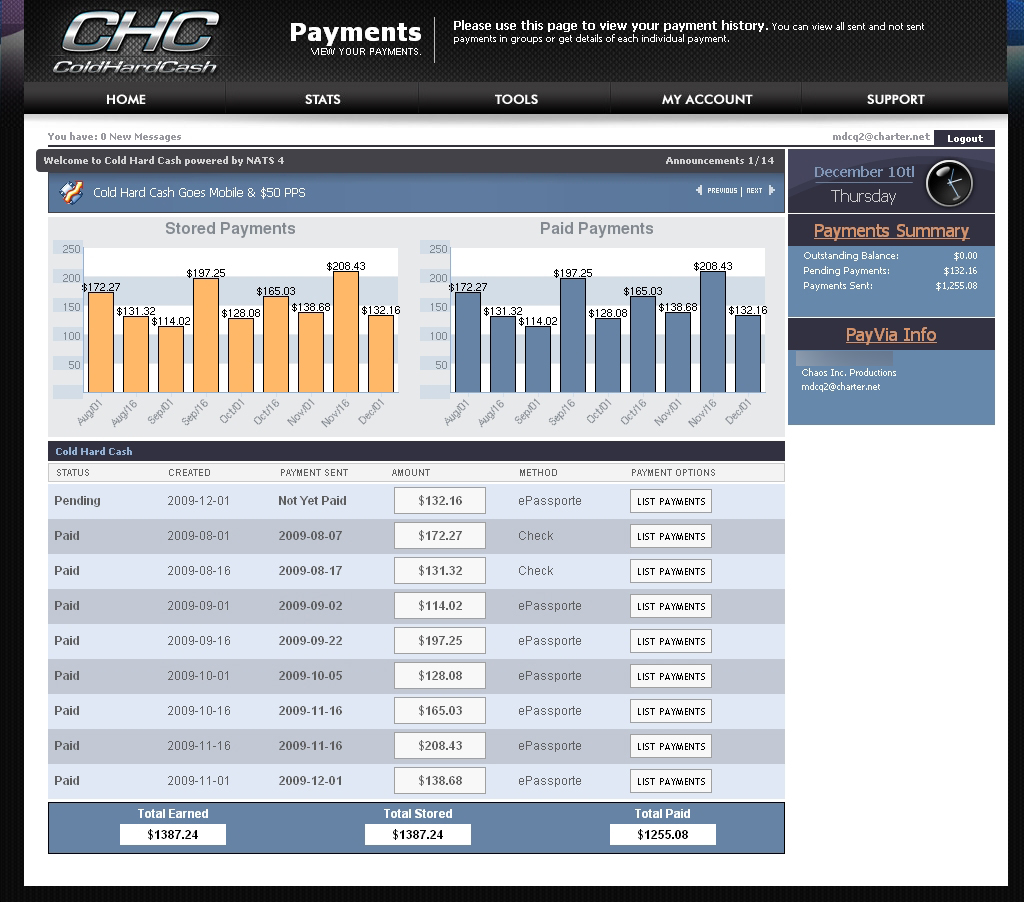Screen dimensions: 1024x902
Task: Click the METHOD column header
Action: coord(538,473)
